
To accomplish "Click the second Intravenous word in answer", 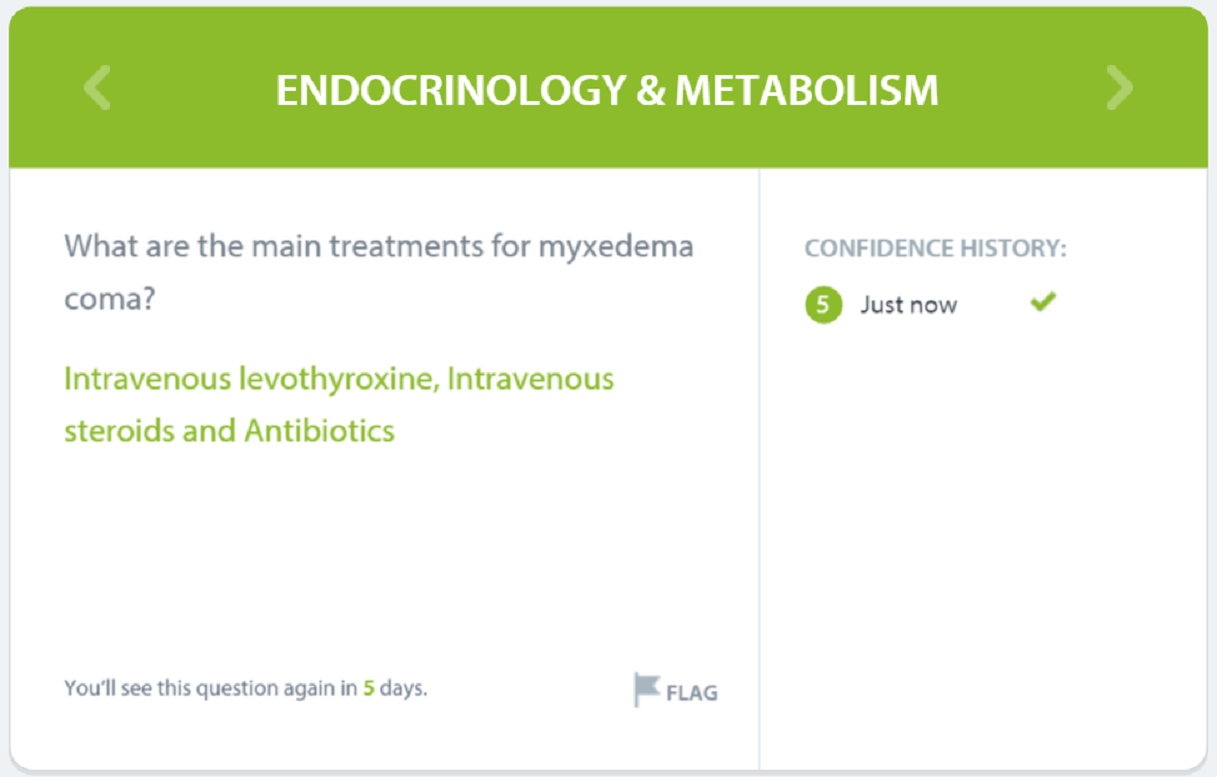I will [x=530, y=379].
